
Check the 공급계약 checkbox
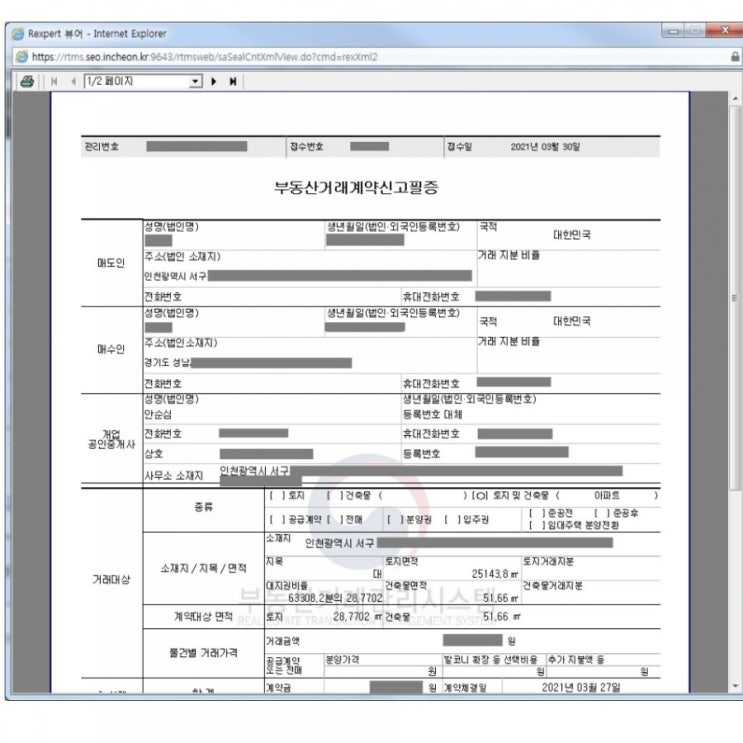(277, 520)
